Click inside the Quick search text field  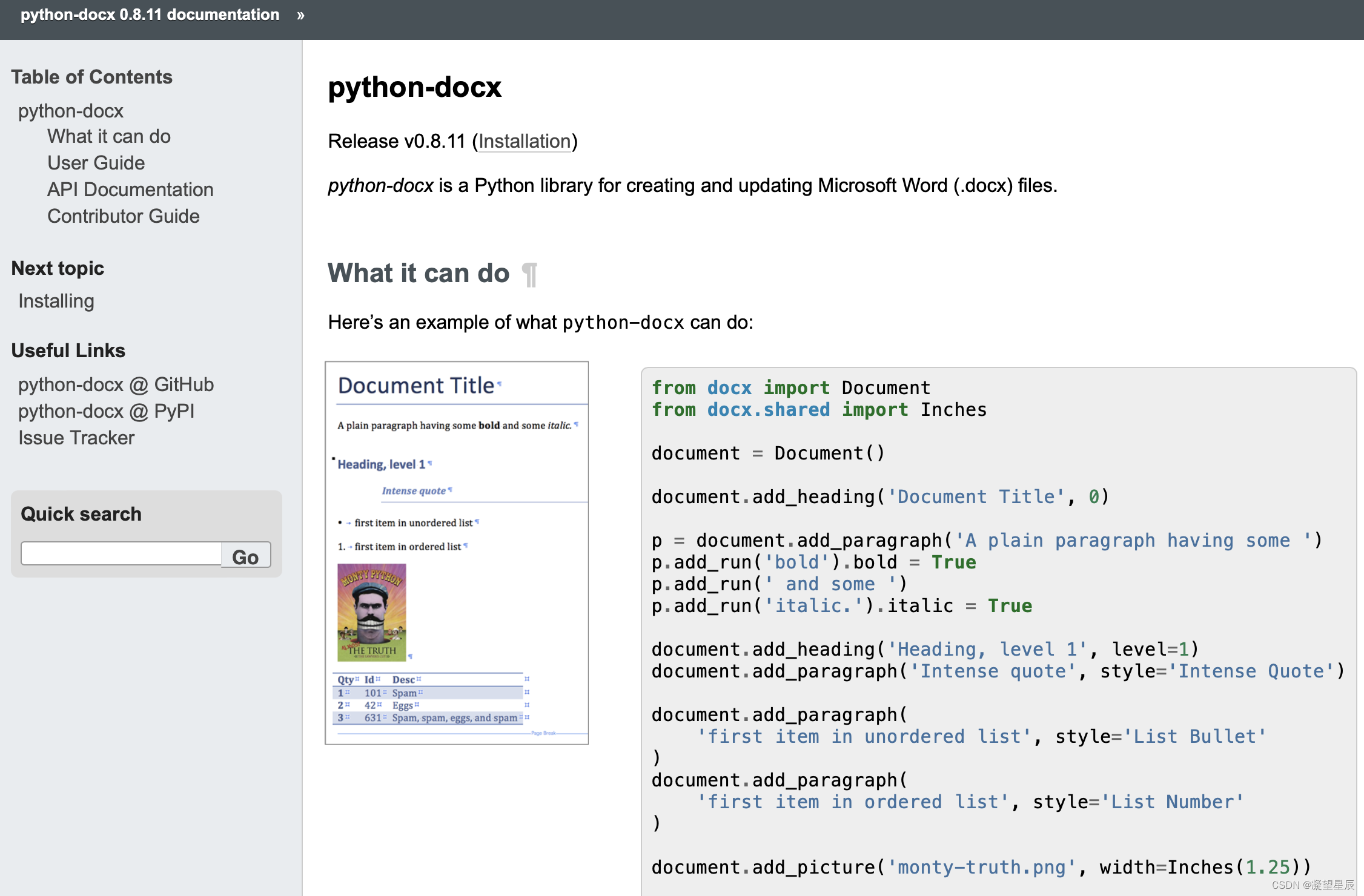(120, 553)
